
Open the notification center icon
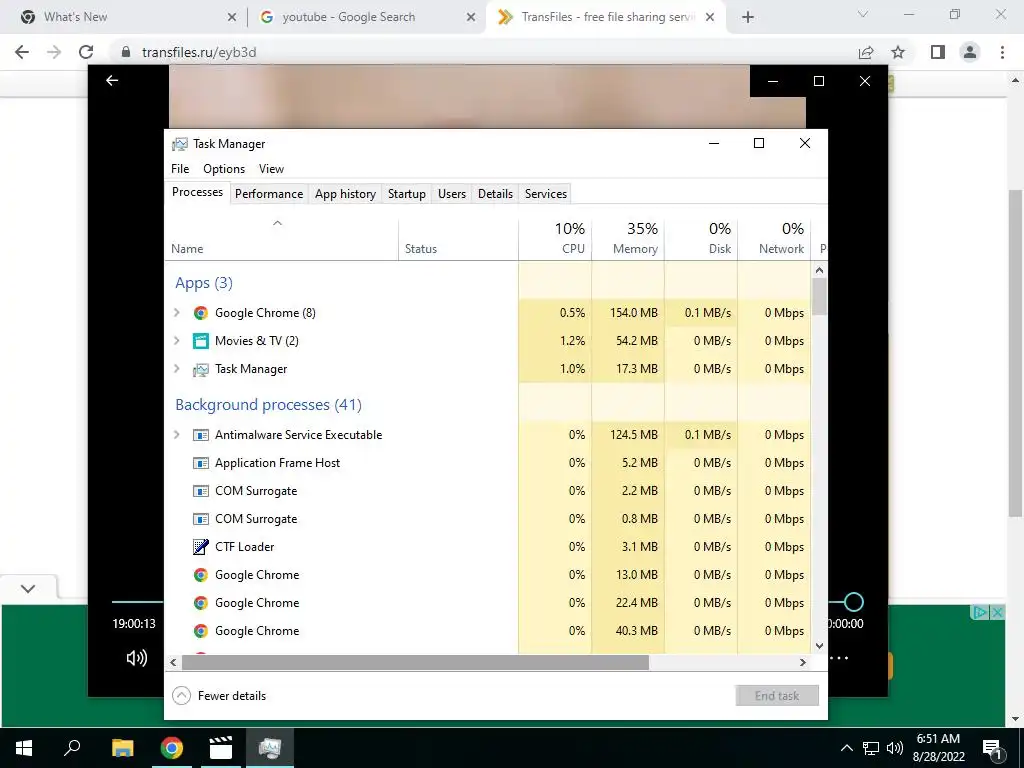[992, 748]
